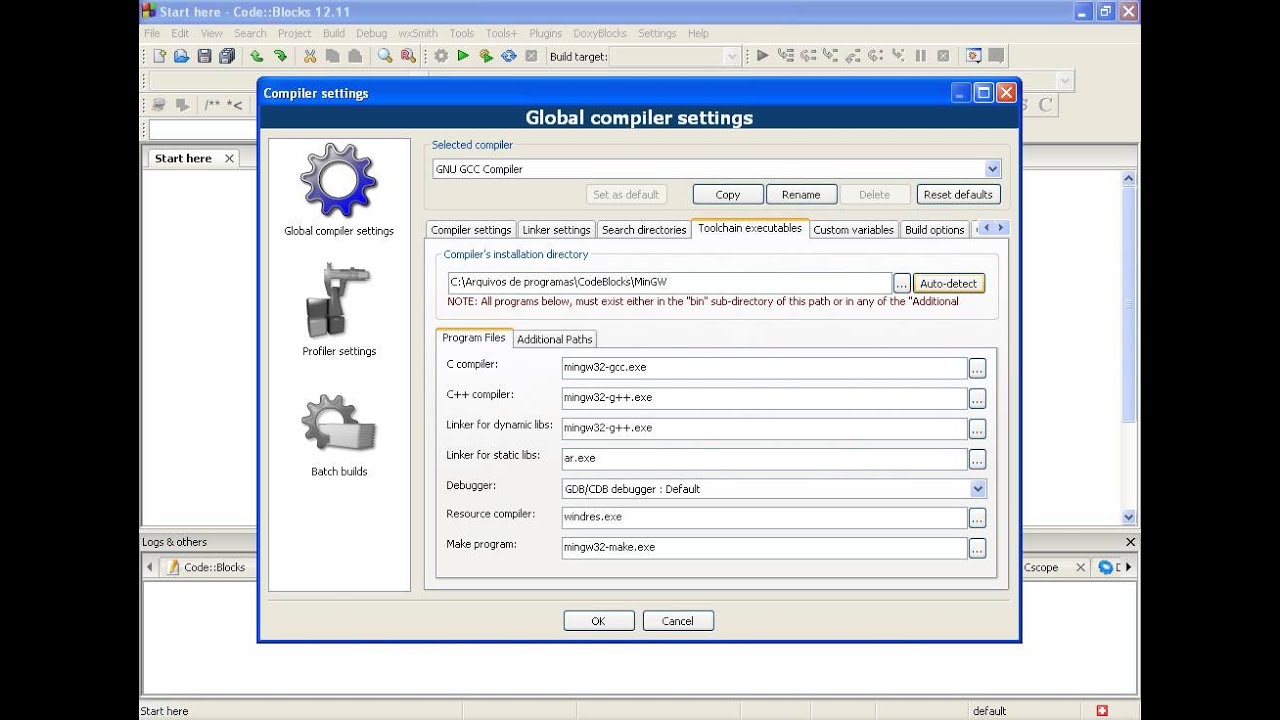
Task: Browse for the Make program executable
Action: coord(977,548)
